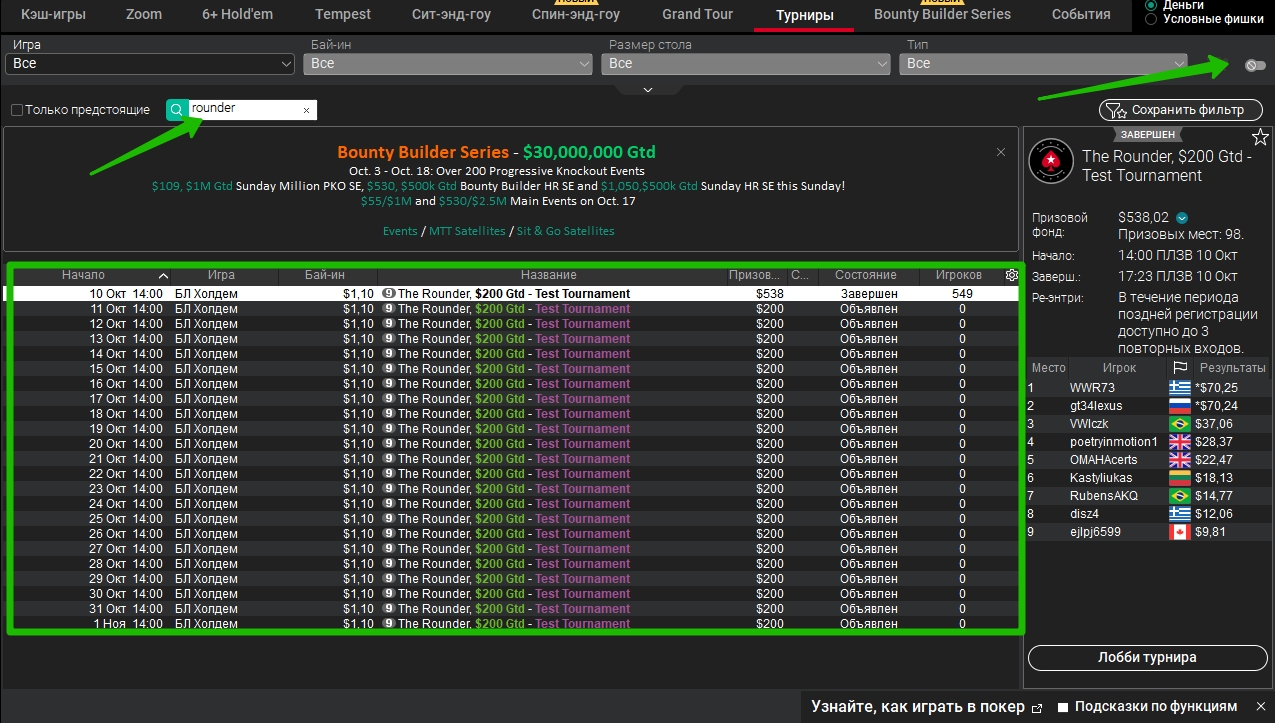Open the Бай-ин dropdown
1275x723 pixels.
(448, 63)
